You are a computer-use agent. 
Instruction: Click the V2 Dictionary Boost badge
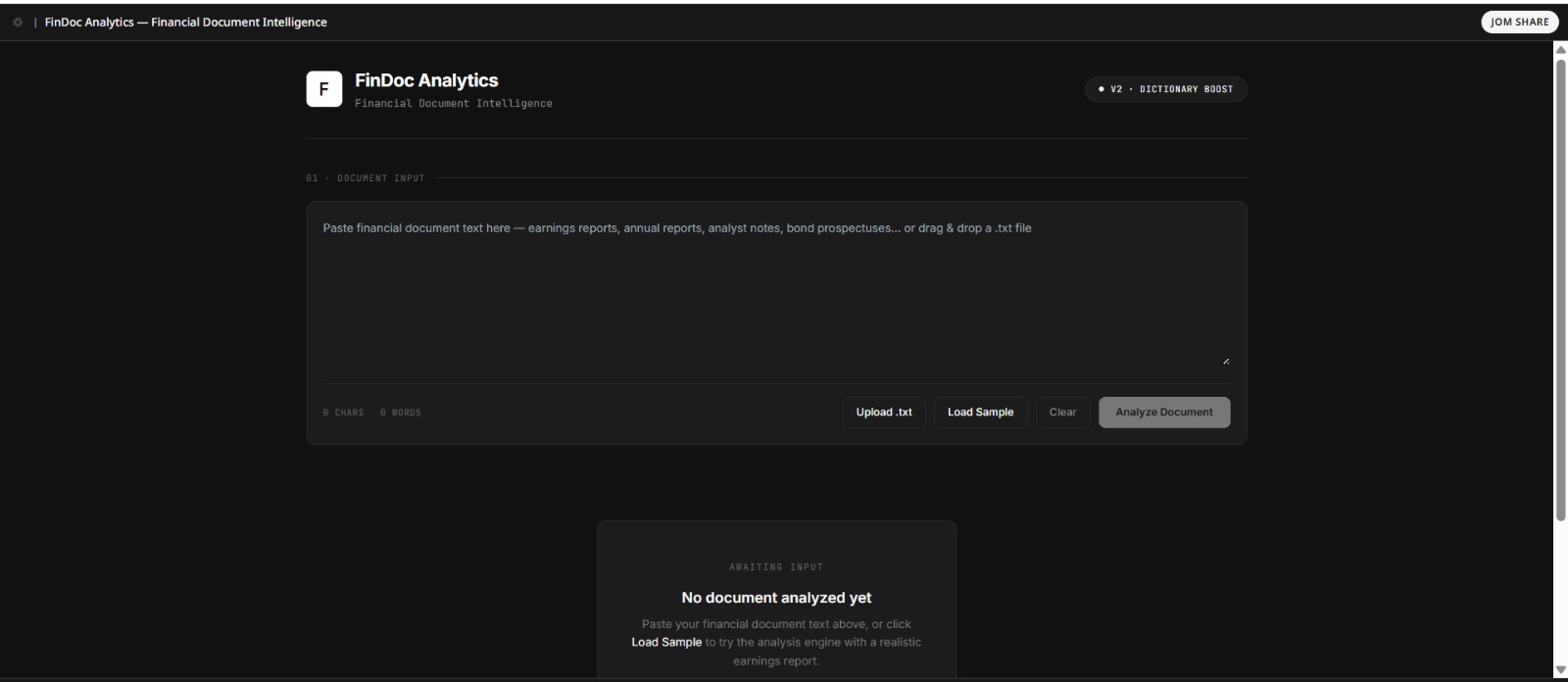(x=1165, y=89)
